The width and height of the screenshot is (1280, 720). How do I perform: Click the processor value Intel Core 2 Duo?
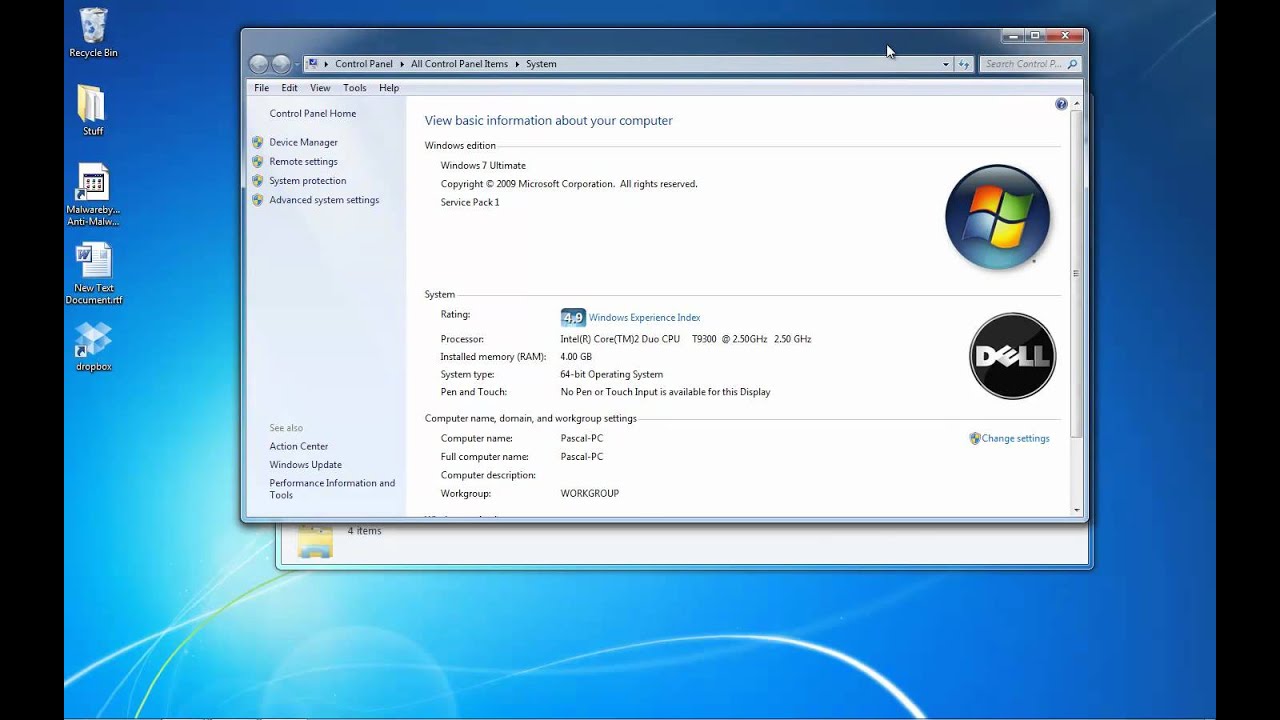click(686, 340)
